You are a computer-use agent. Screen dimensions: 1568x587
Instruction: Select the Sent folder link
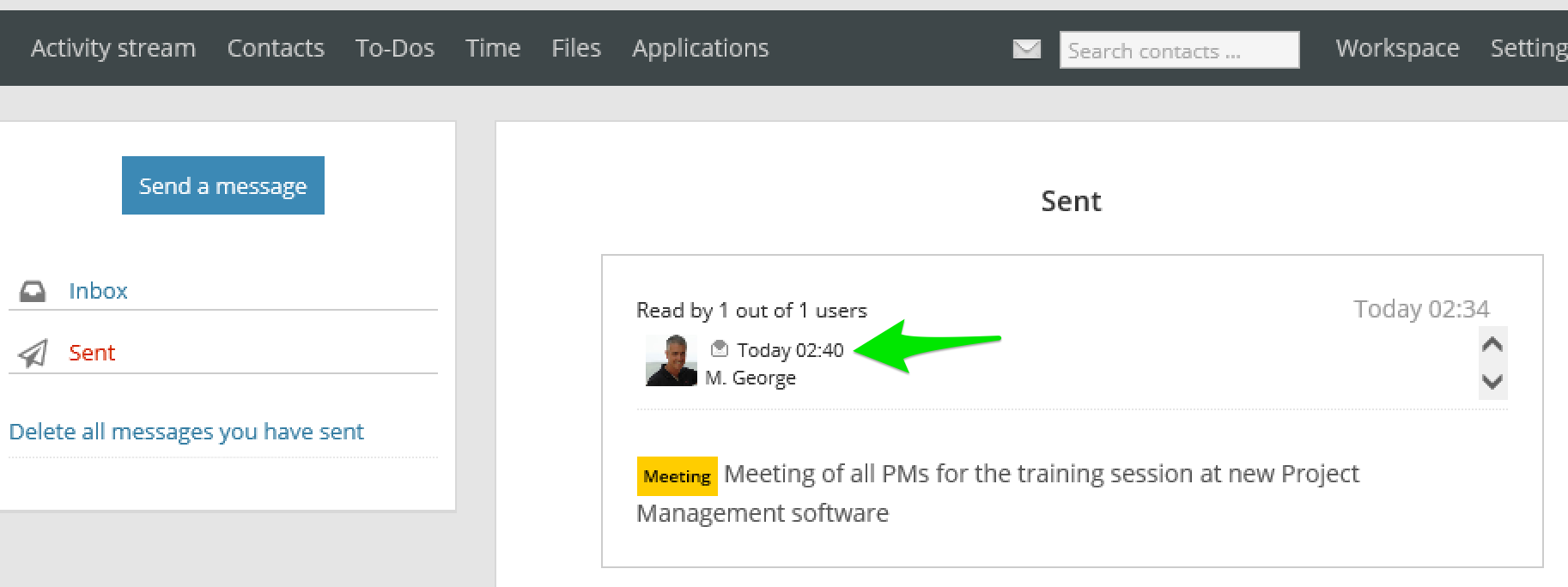(92, 353)
